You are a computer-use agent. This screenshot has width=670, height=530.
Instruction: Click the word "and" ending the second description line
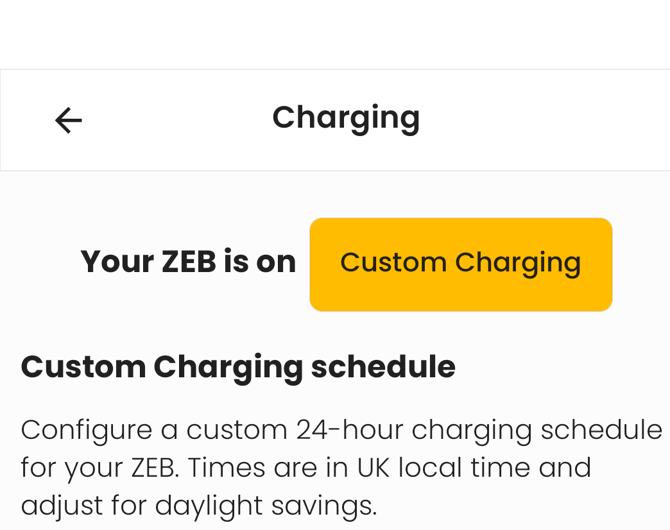[565, 467]
